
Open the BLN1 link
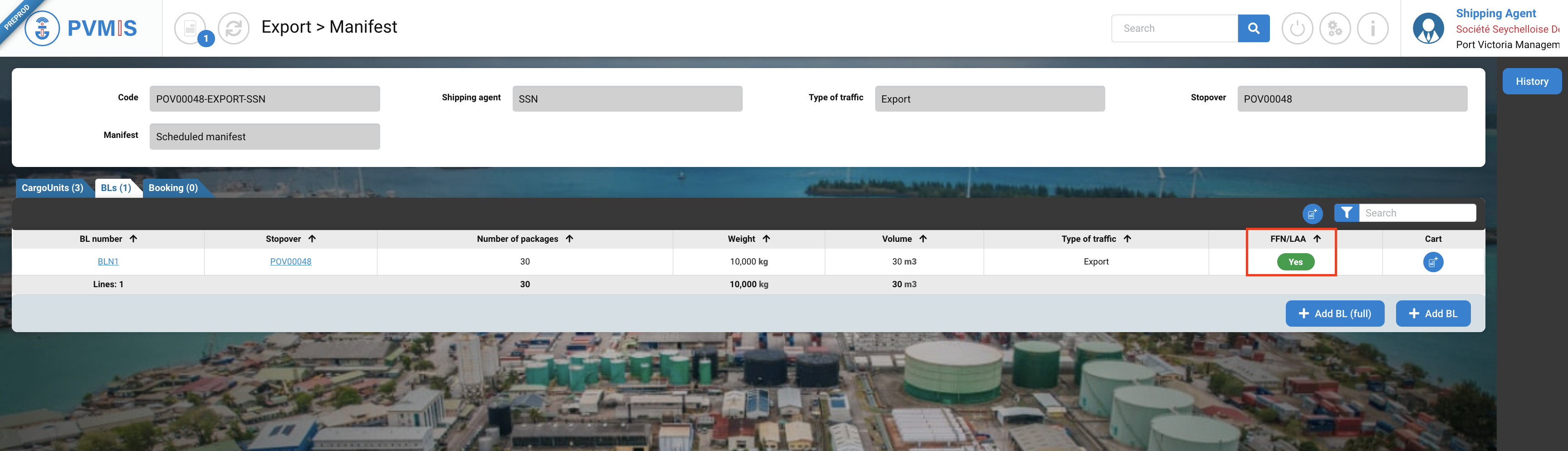108,262
